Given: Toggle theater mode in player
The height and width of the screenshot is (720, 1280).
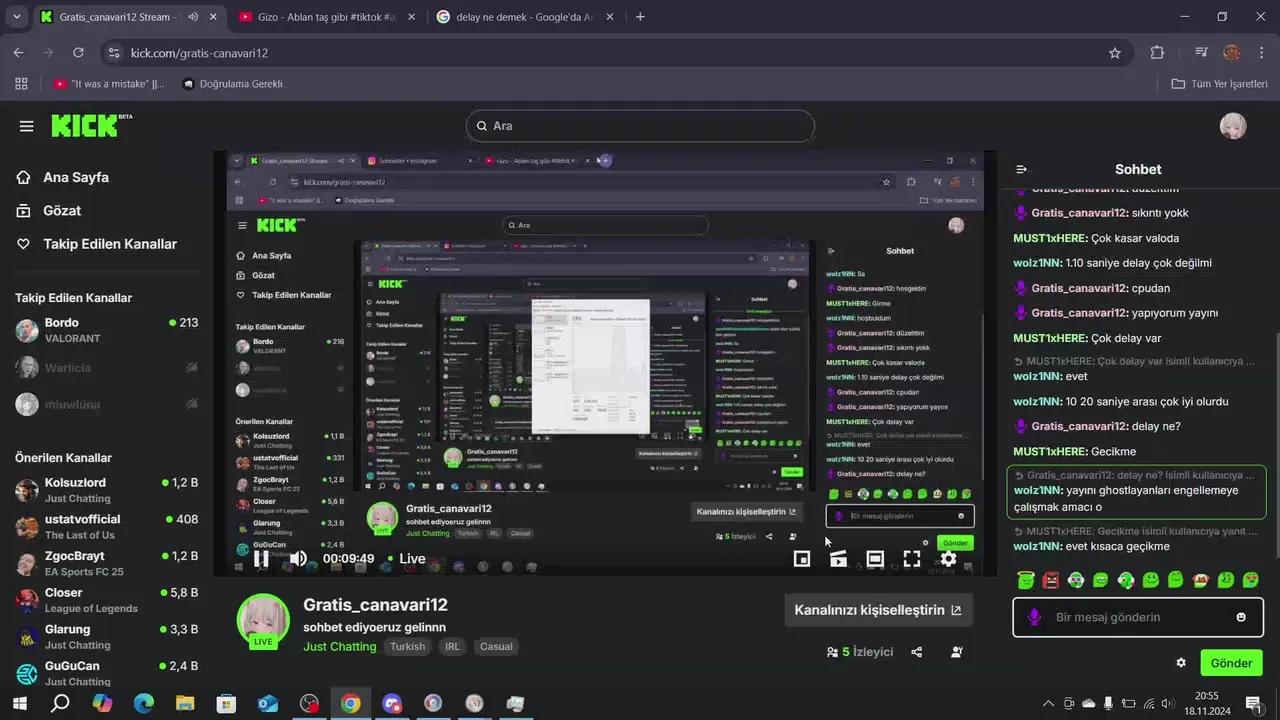Looking at the screenshot, I should click(x=875, y=559).
